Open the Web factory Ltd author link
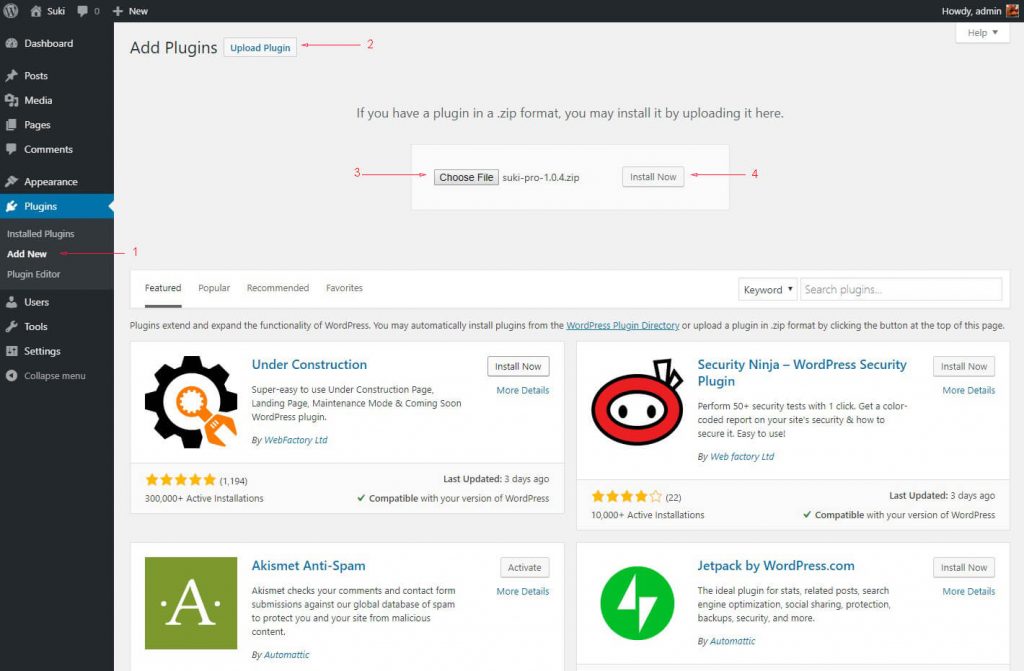 pos(742,457)
